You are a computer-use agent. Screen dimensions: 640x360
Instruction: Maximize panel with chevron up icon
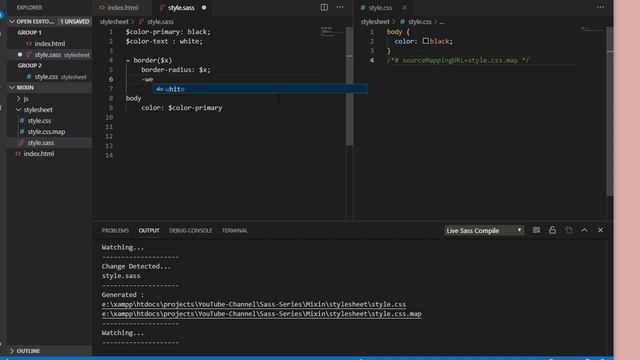[584, 231]
